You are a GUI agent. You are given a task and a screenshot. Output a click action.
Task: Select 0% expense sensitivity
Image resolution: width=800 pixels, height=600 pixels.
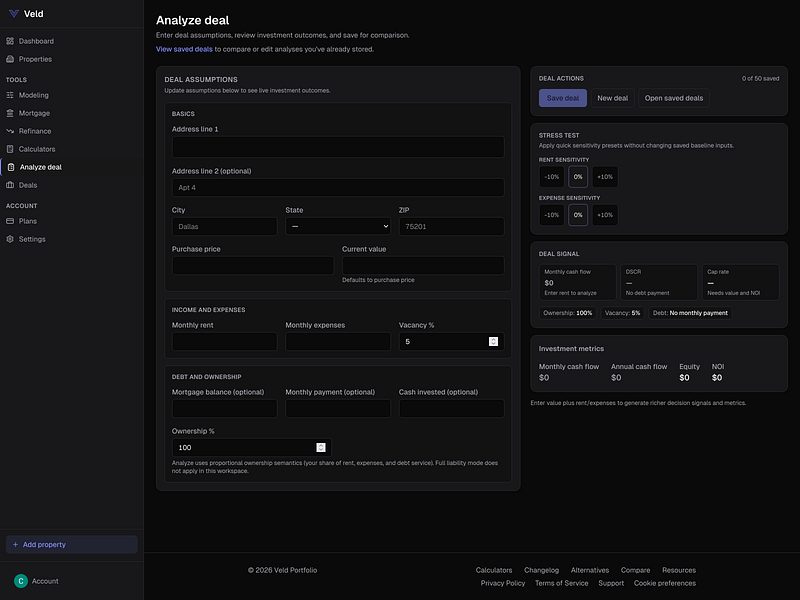click(x=578, y=215)
